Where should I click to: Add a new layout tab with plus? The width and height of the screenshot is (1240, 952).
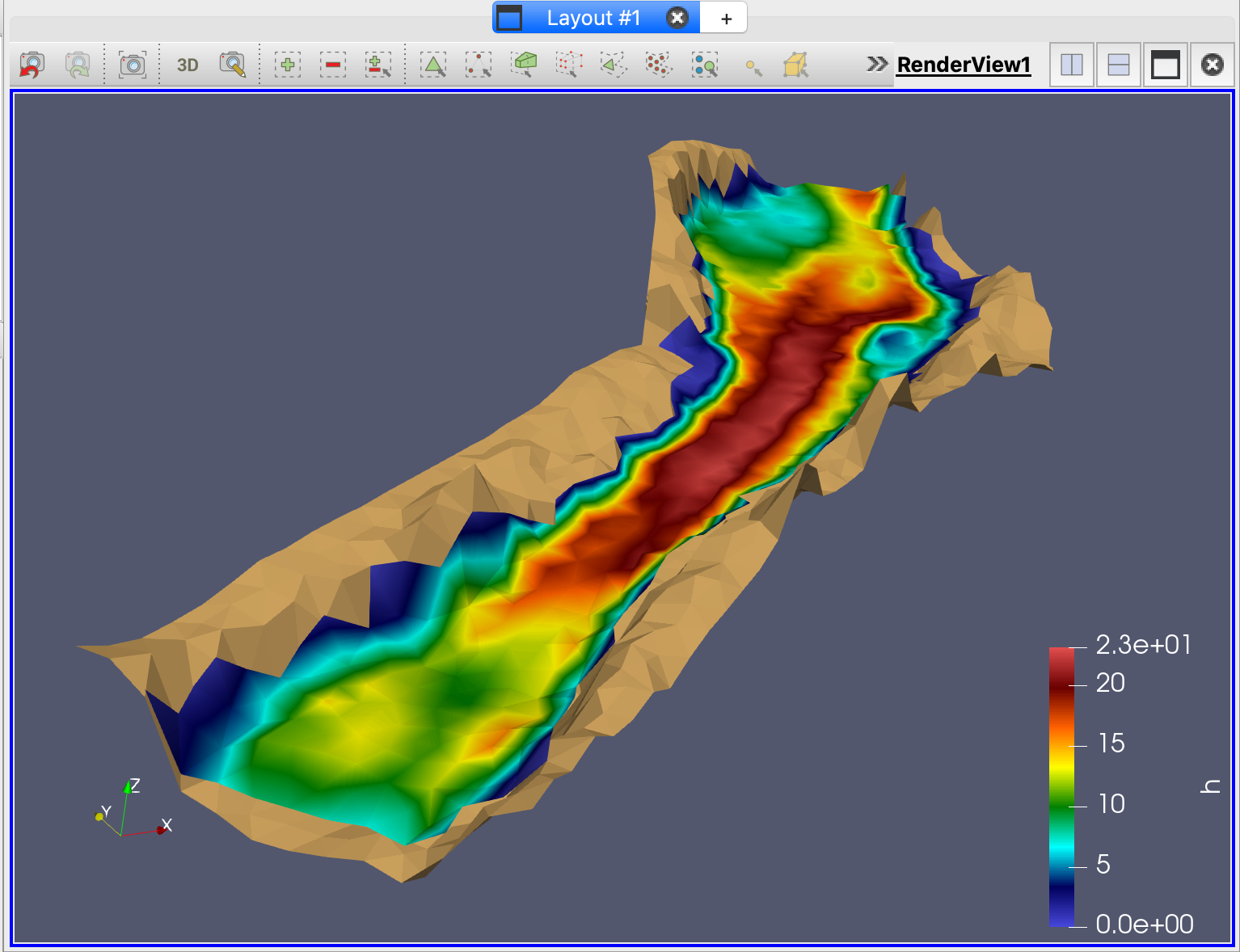pos(726,19)
